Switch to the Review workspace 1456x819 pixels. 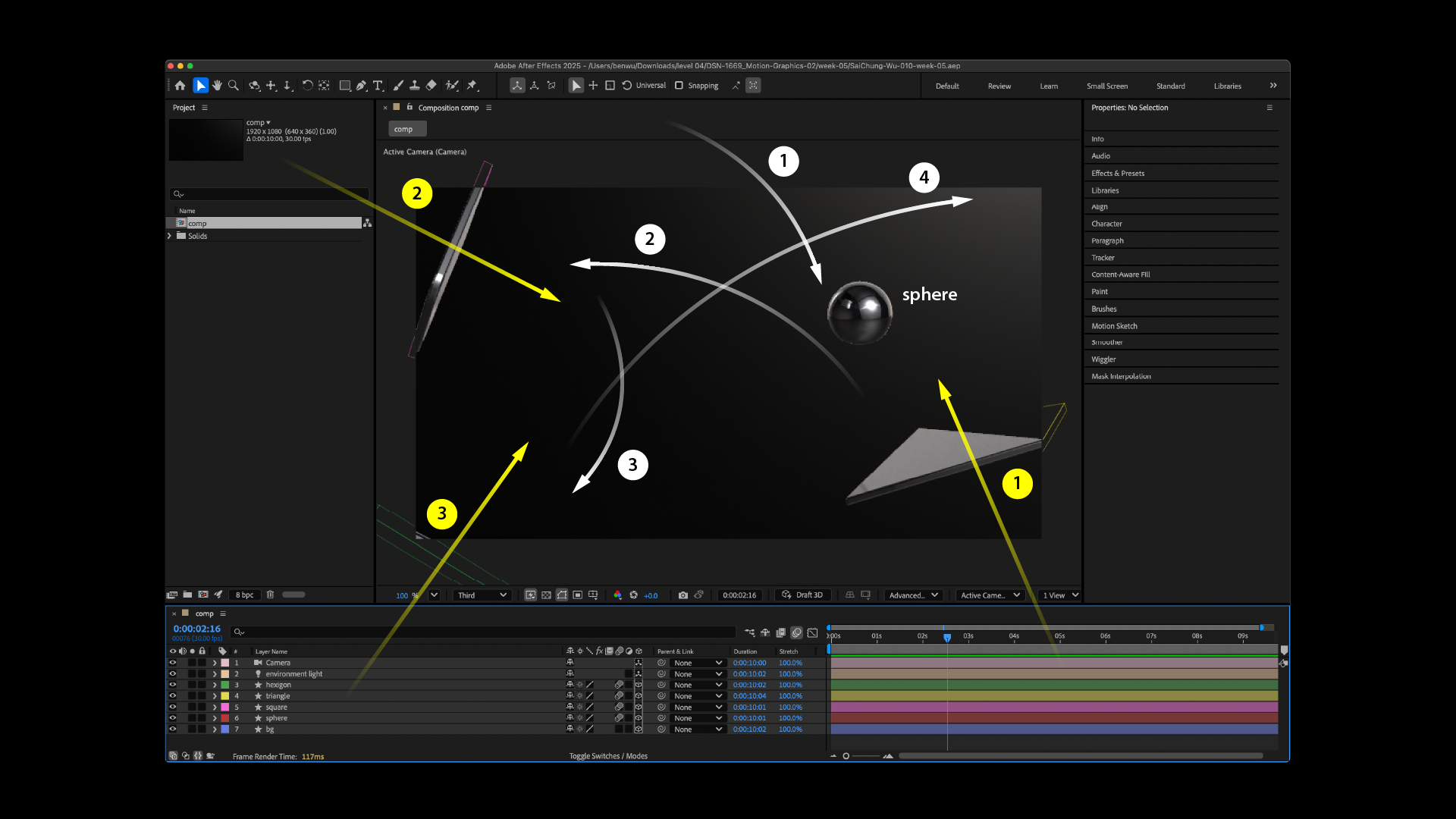tap(999, 86)
